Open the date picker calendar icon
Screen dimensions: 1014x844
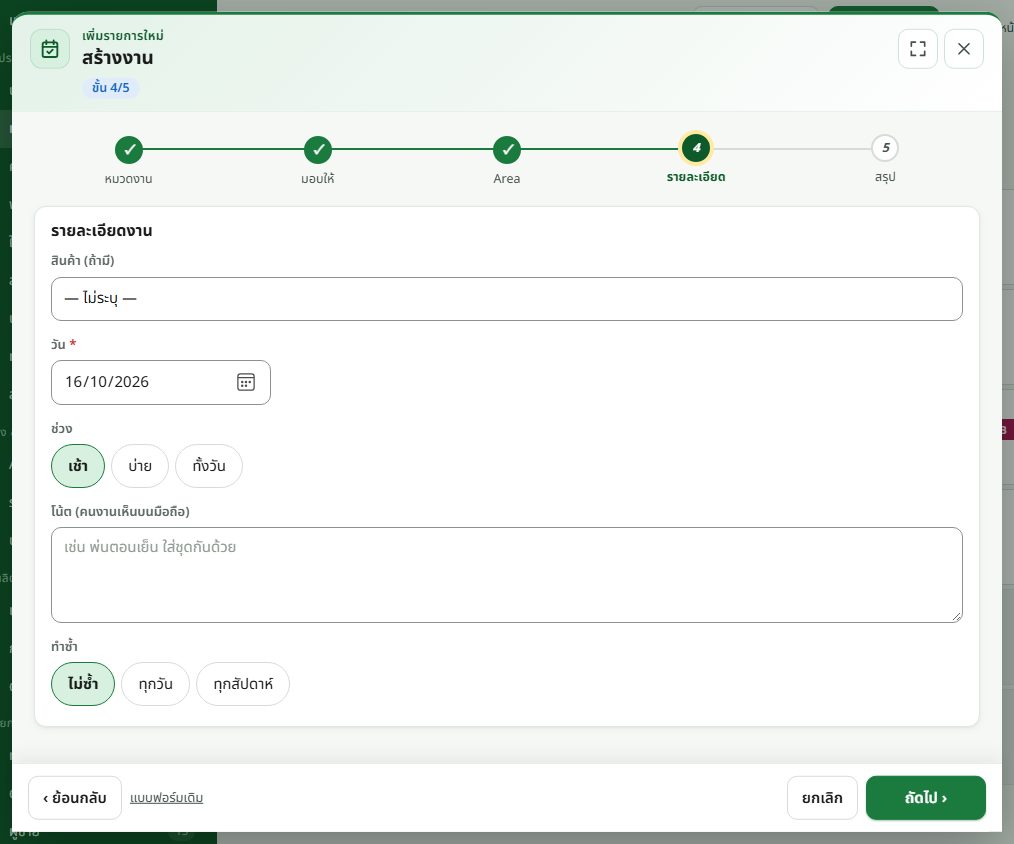click(x=246, y=382)
